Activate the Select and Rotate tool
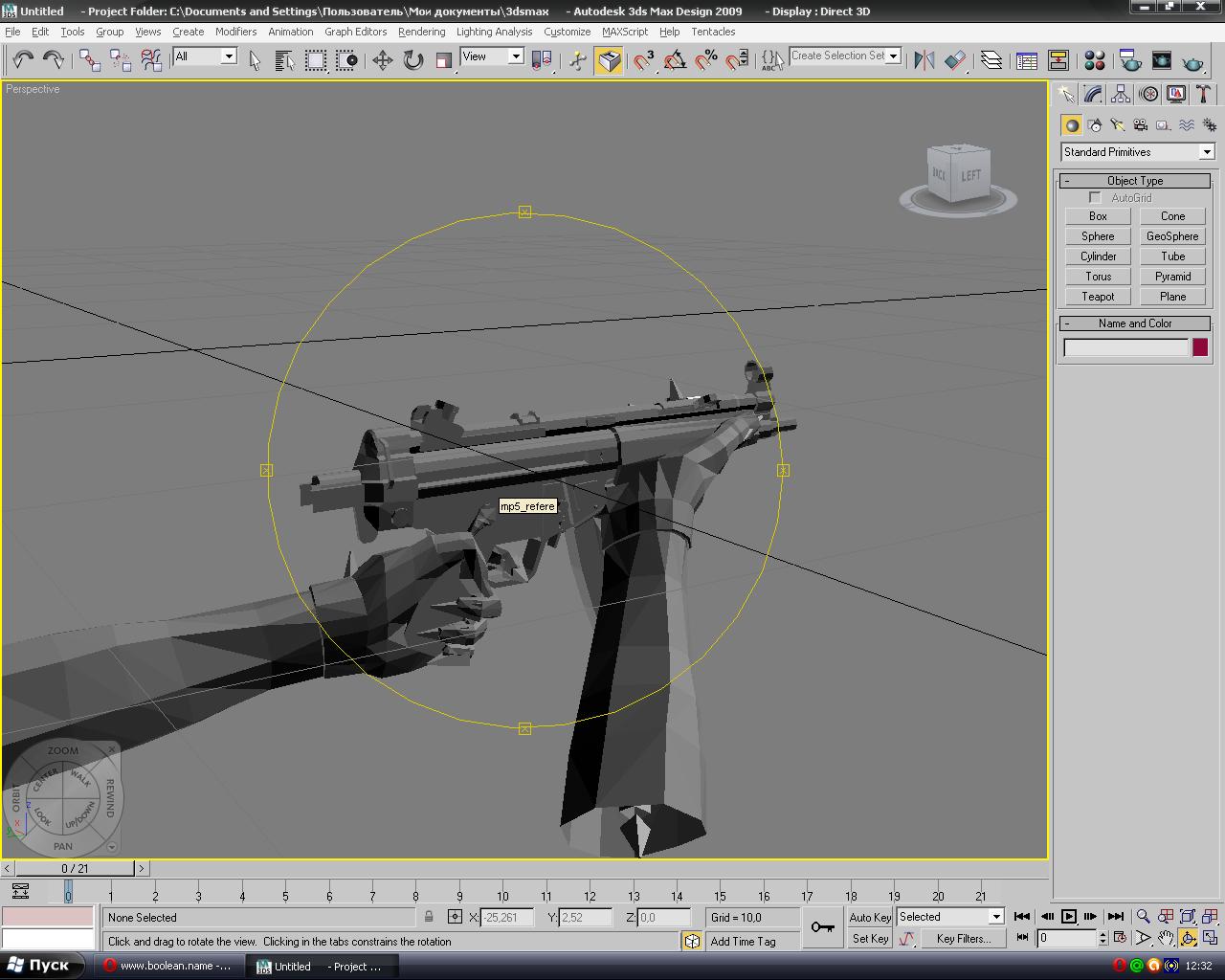The width and height of the screenshot is (1225, 980). (x=412, y=60)
